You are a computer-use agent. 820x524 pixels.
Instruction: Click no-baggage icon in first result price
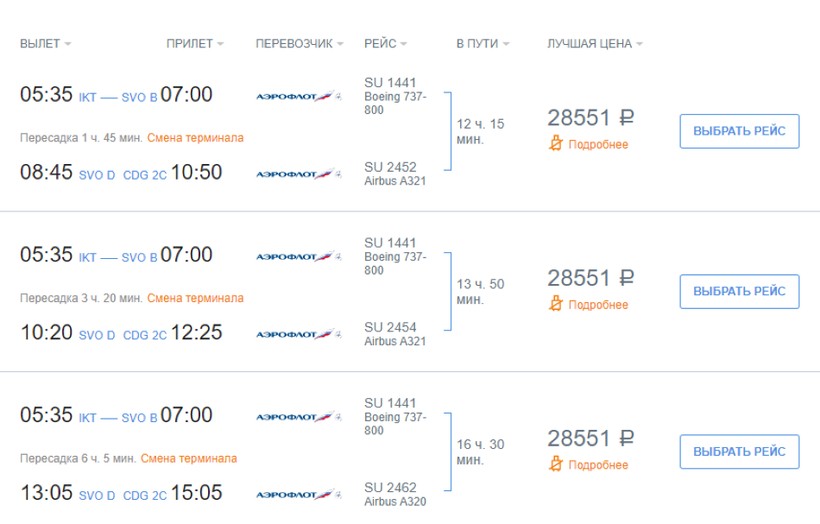tap(557, 144)
